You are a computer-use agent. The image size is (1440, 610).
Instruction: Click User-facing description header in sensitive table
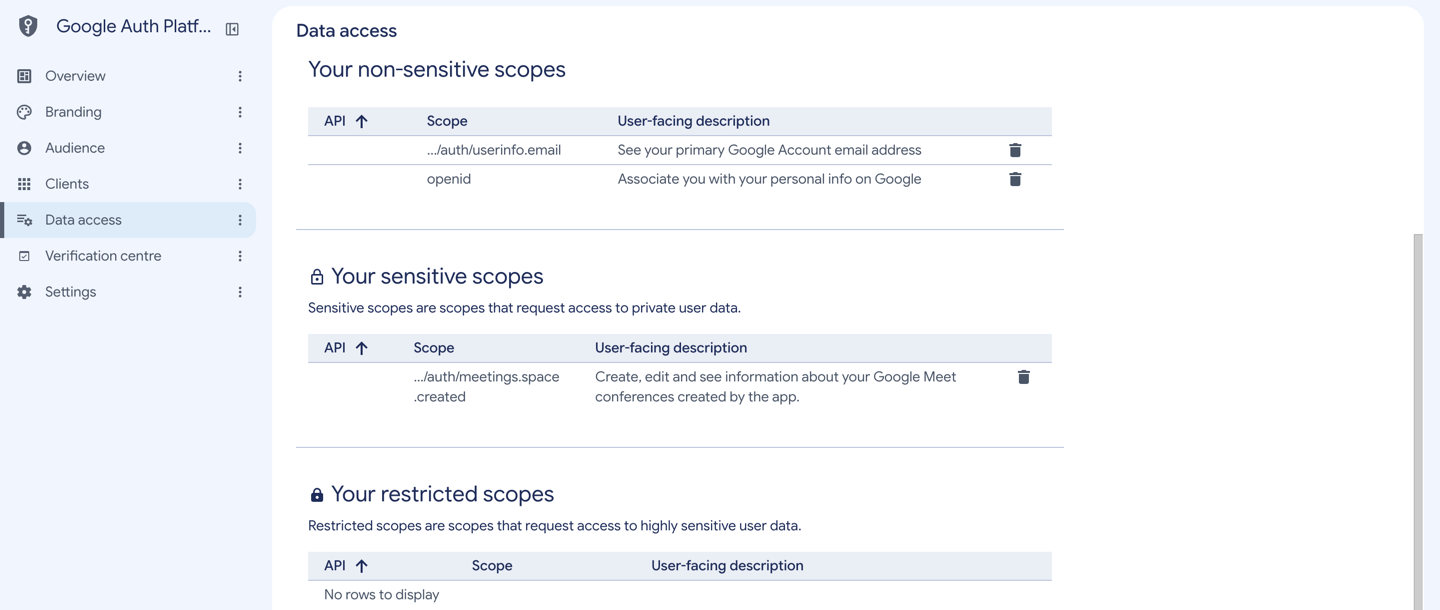pyautogui.click(x=671, y=348)
